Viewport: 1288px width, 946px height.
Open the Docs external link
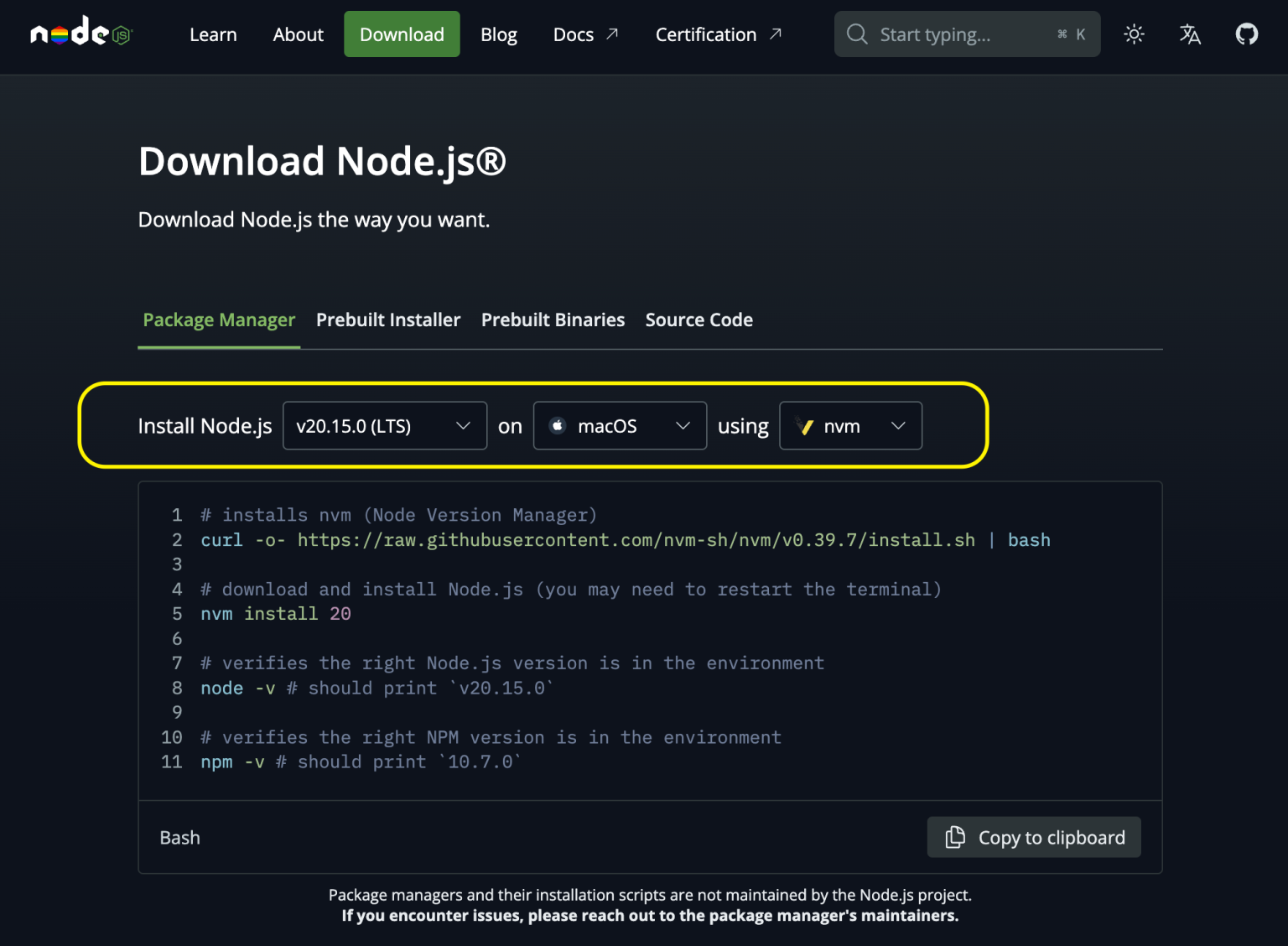pos(584,34)
